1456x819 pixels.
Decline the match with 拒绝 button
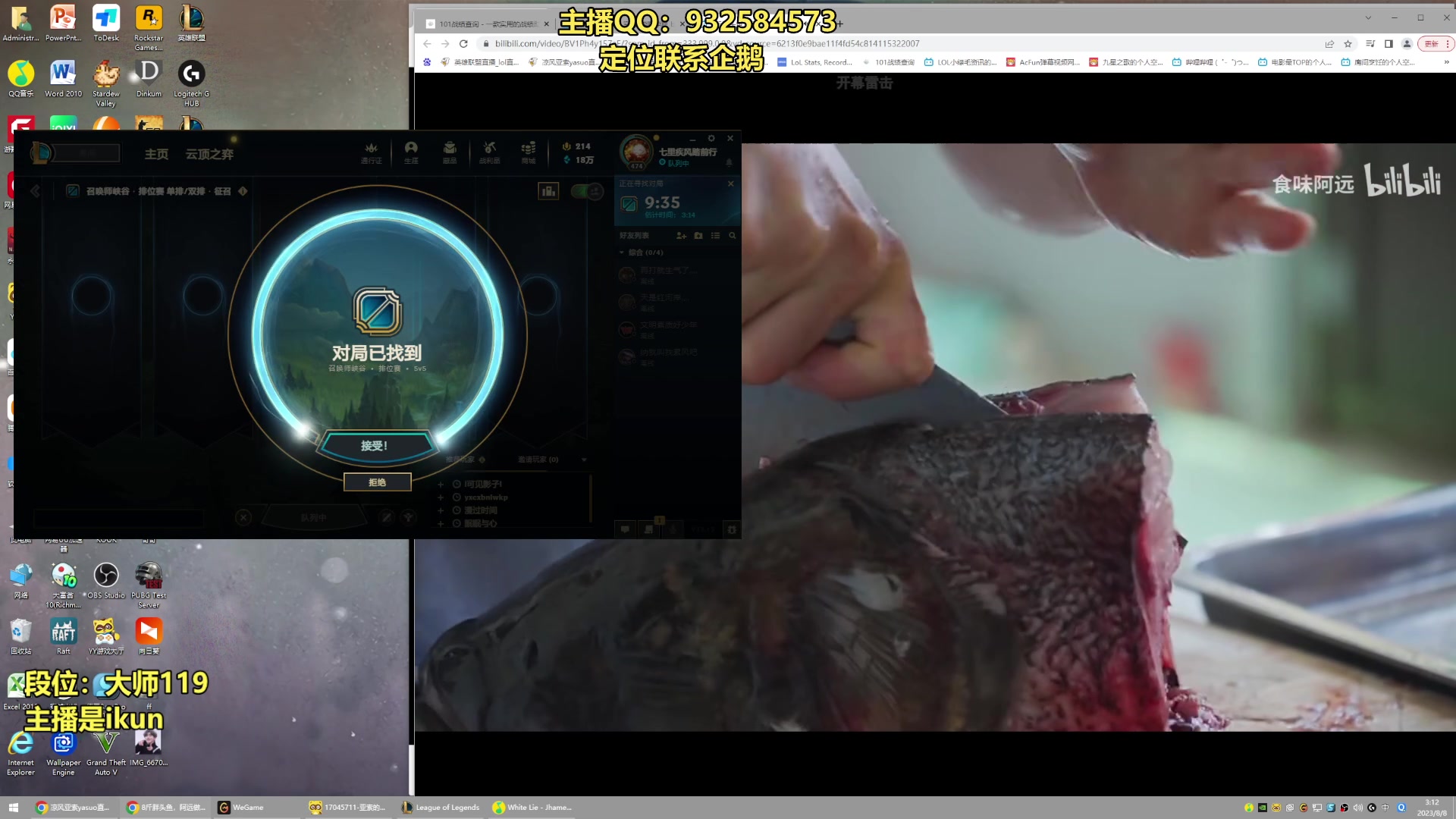click(x=377, y=482)
